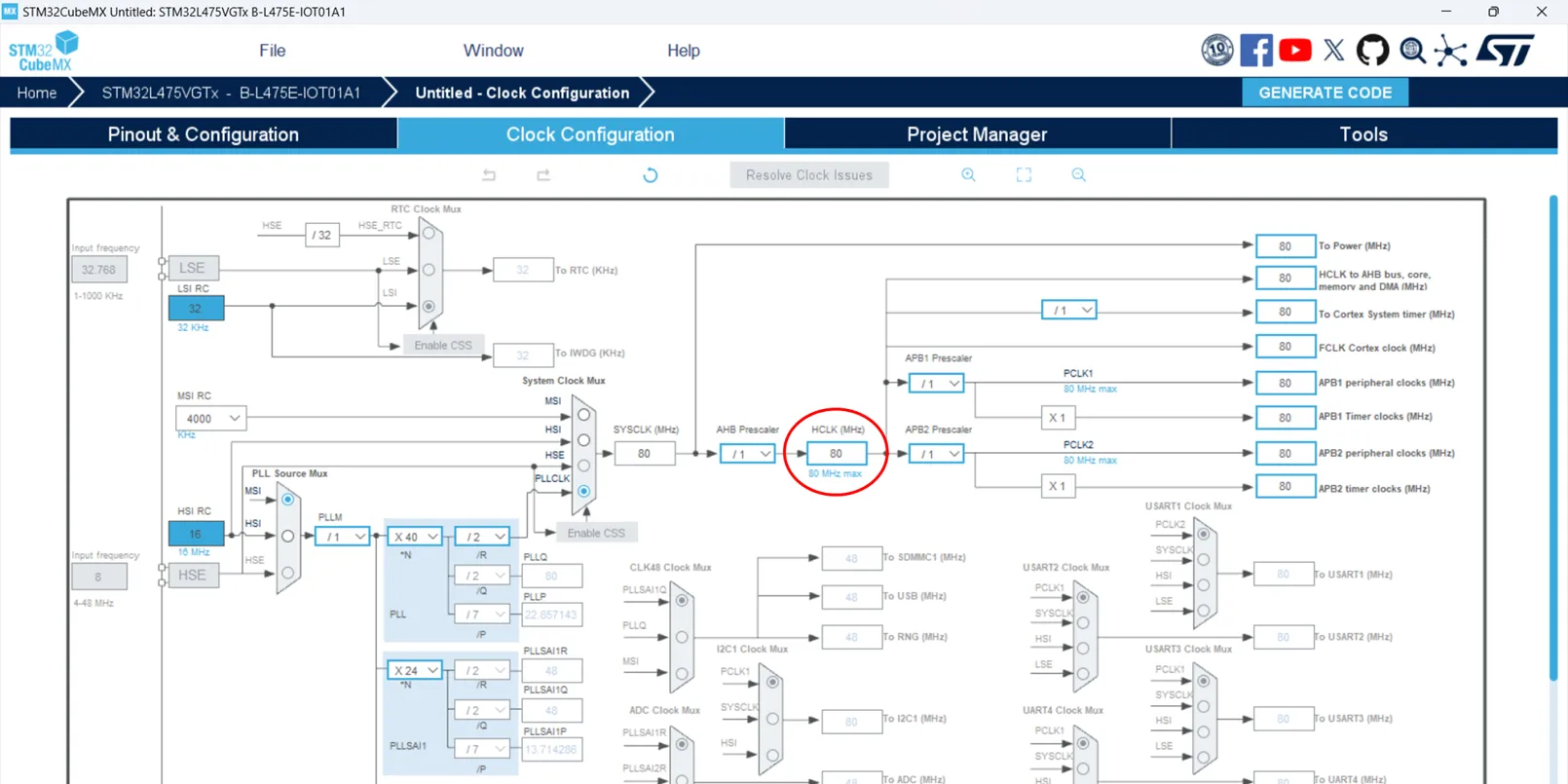Zoom out of the clock diagram
Viewport: 1568px width, 784px height.
coord(1078,175)
